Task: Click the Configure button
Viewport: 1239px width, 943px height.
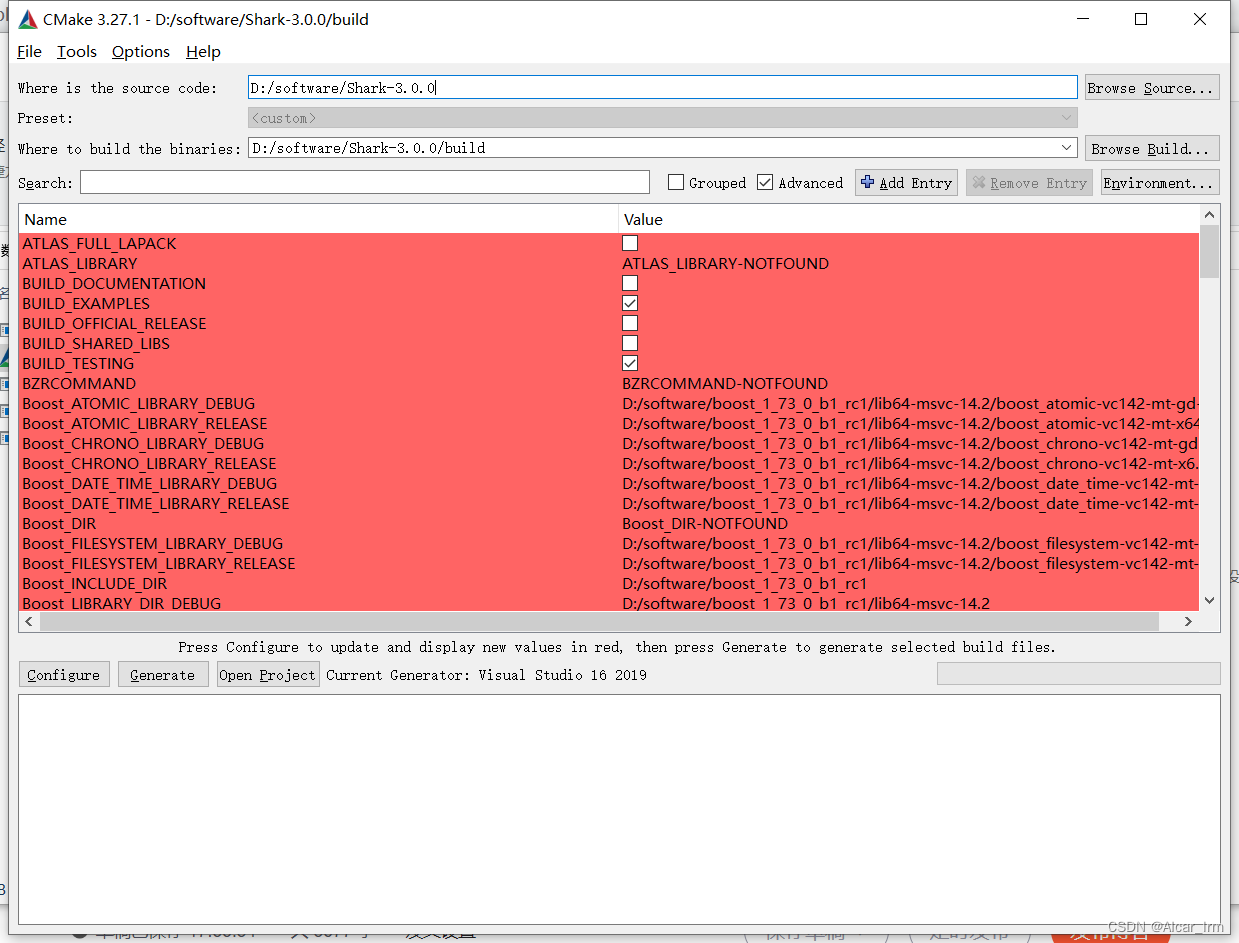Action: pyautogui.click(x=64, y=675)
